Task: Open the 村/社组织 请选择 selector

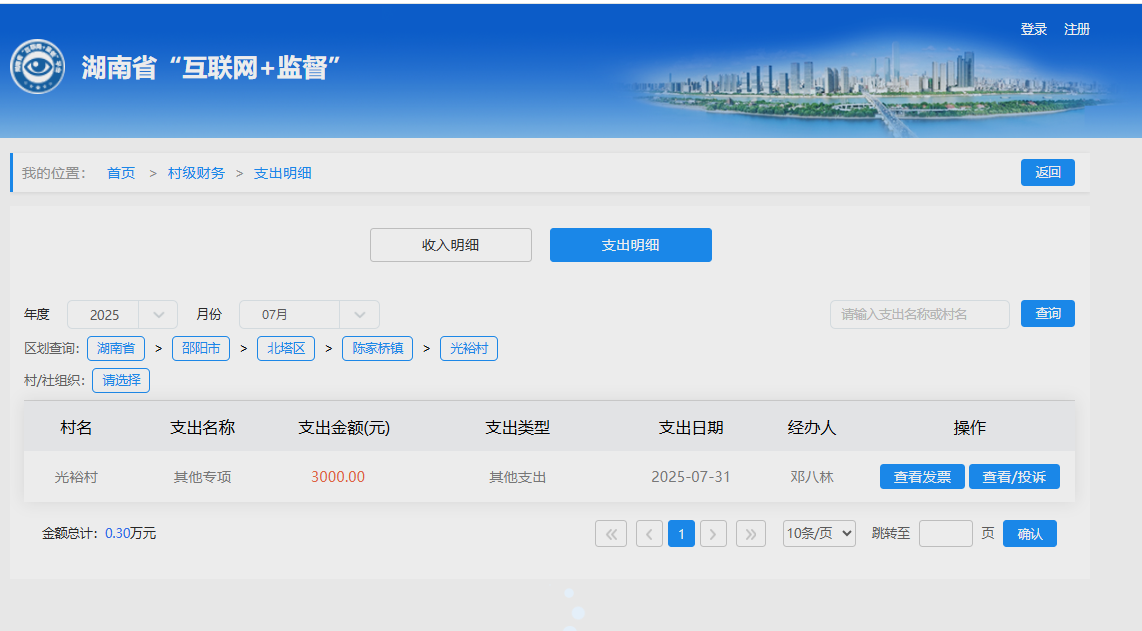Action: point(121,380)
